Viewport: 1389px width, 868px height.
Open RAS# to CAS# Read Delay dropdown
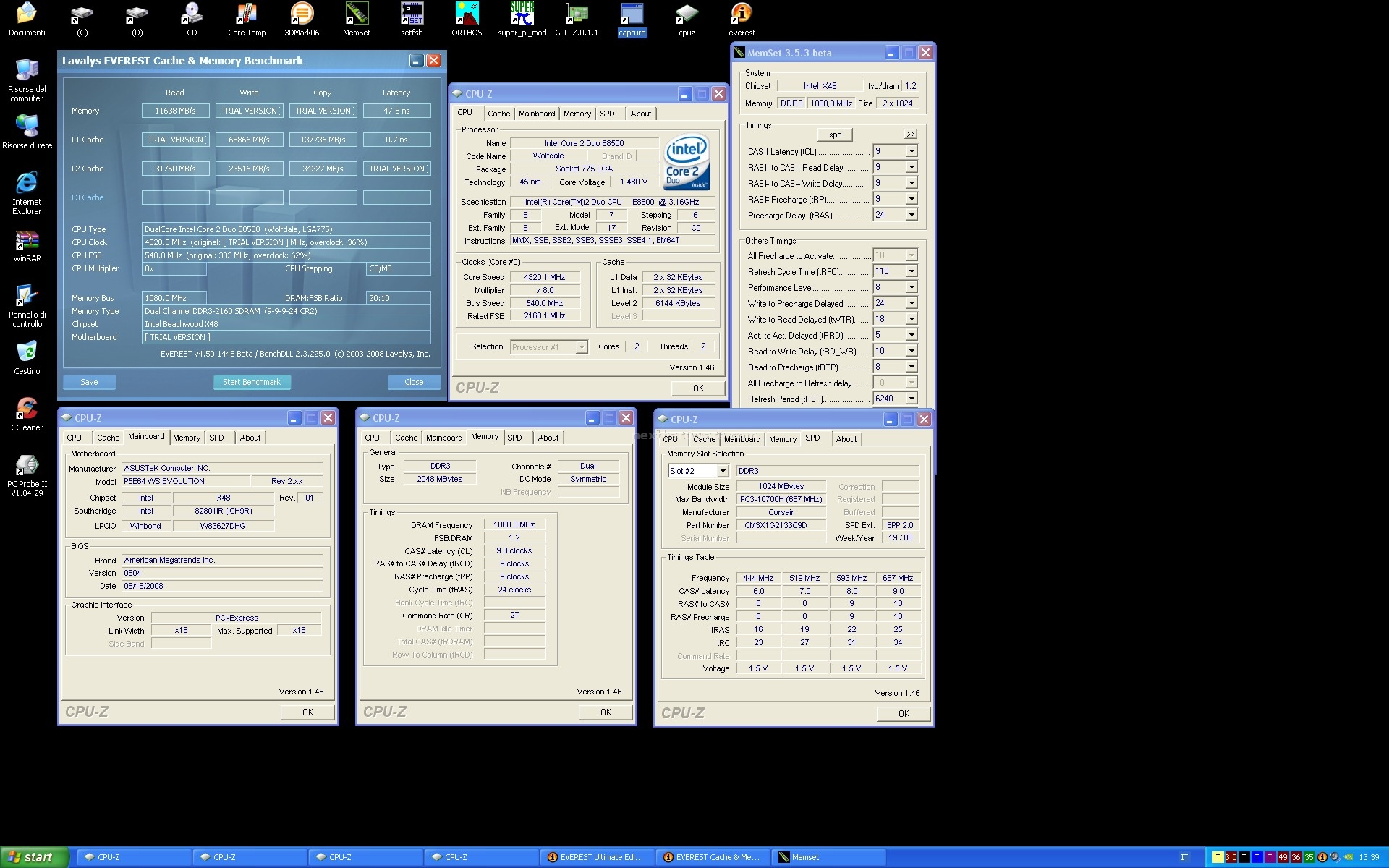912,167
